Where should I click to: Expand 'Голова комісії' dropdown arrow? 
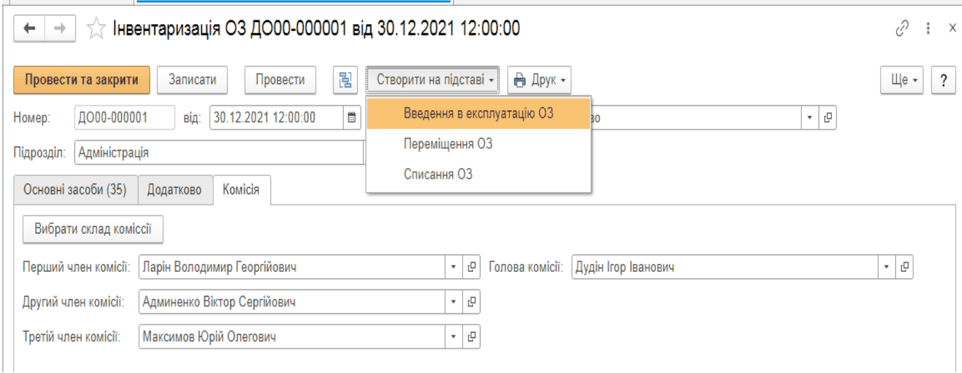(887, 267)
